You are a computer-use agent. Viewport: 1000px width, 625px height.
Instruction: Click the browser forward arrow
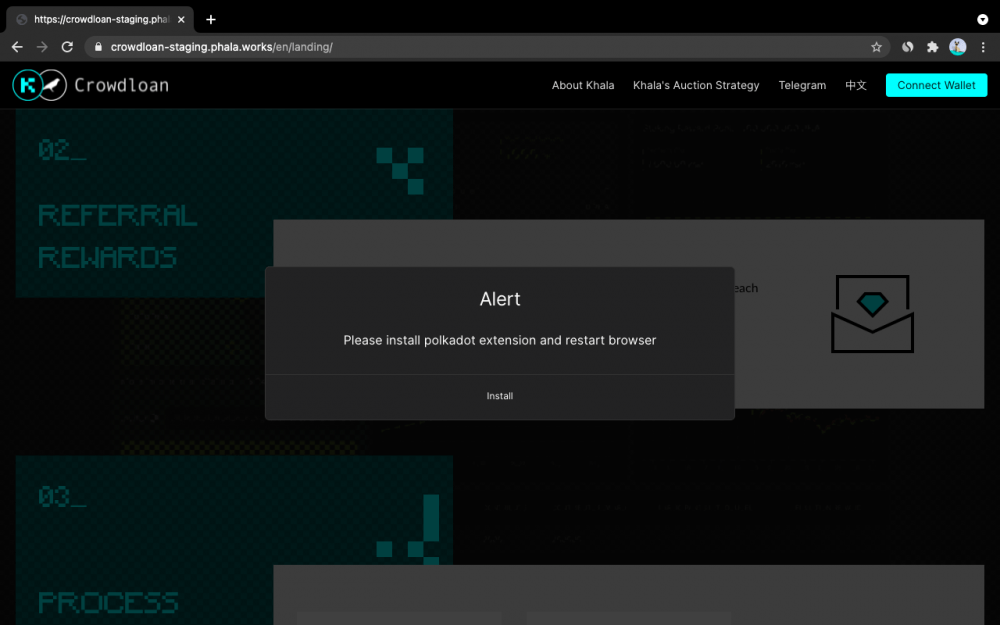[42, 47]
